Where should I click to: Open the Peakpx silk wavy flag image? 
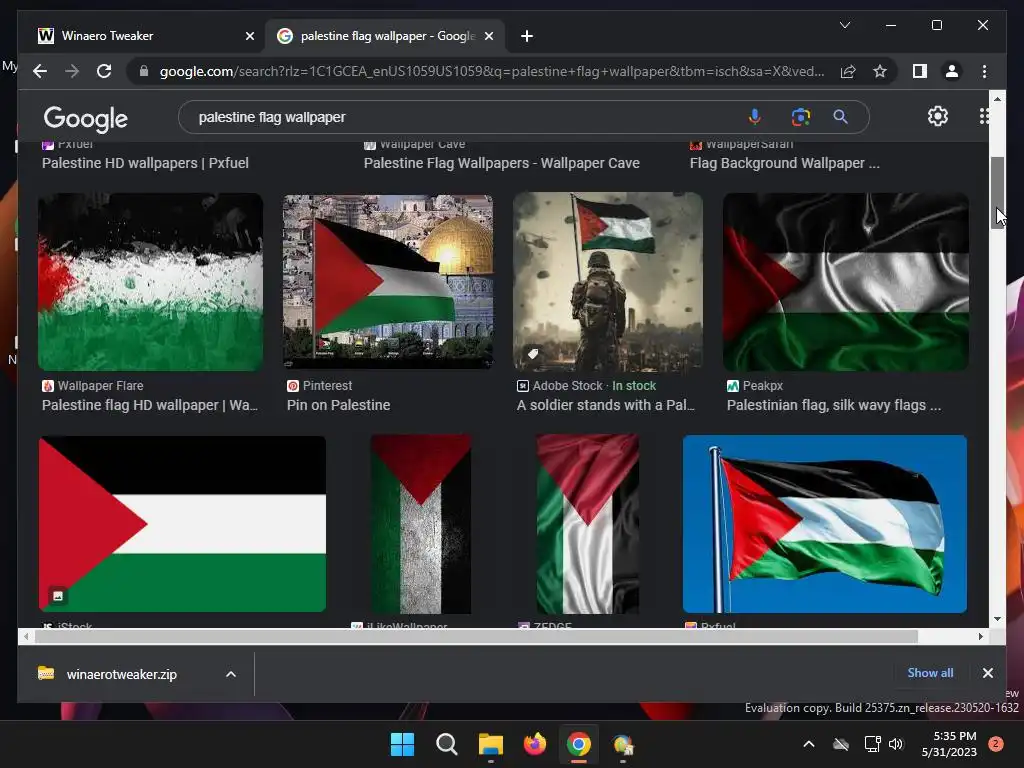click(x=846, y=281)
